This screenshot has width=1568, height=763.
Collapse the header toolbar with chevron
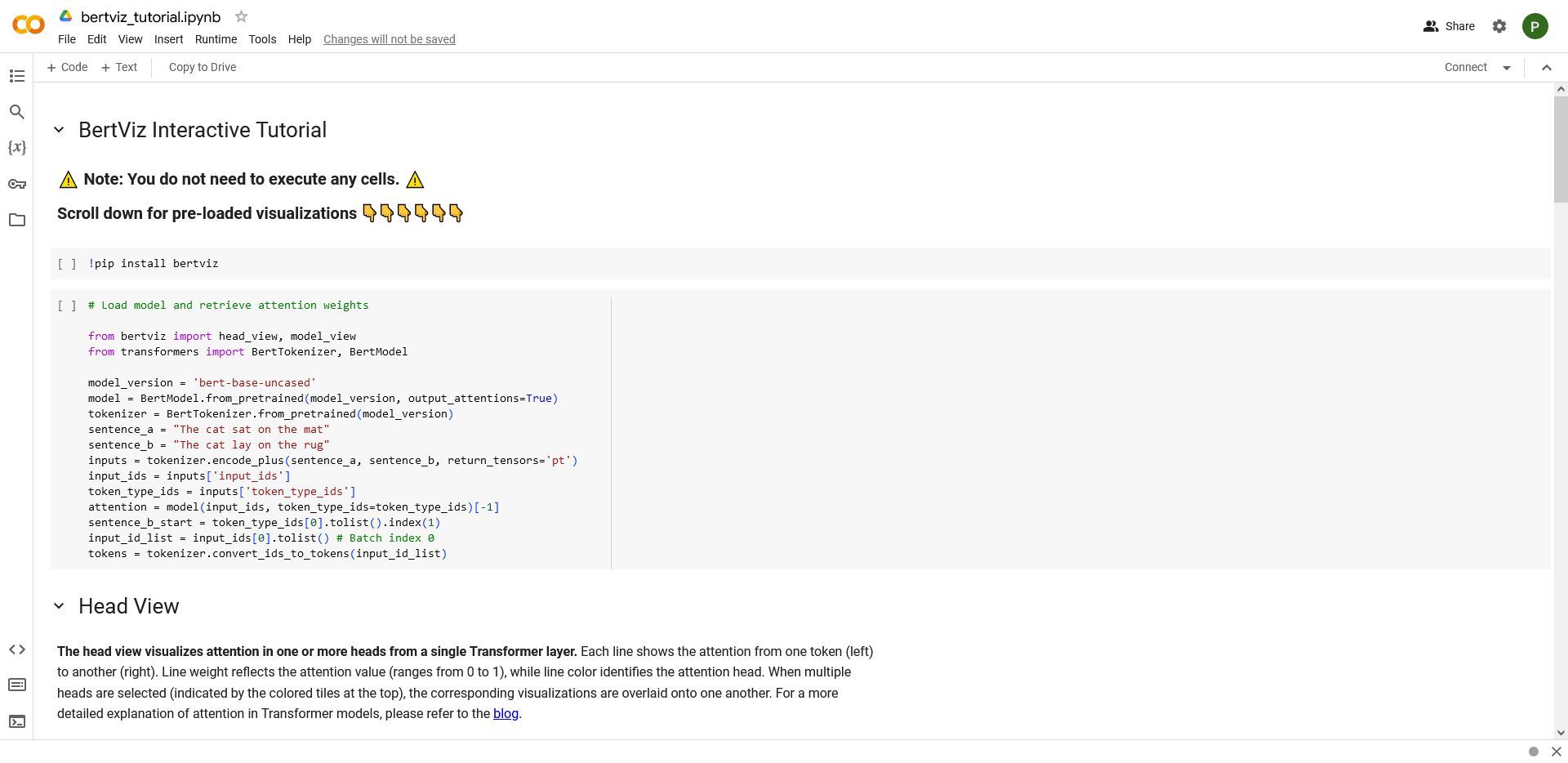1546,68
